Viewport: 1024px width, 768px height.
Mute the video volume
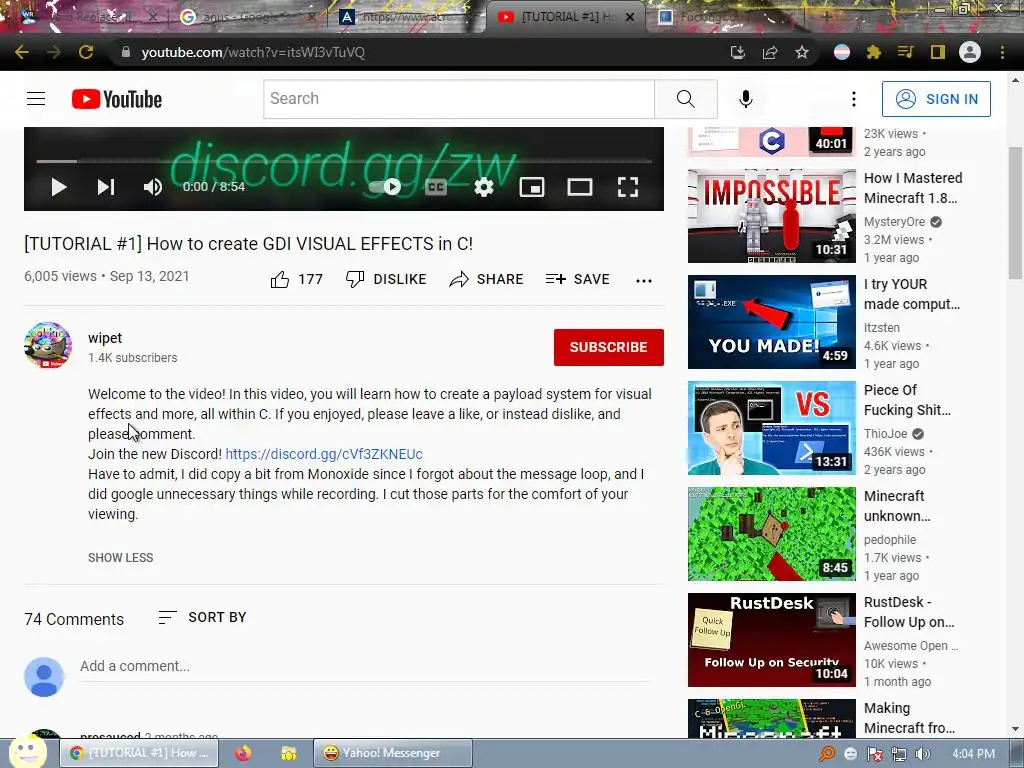tap(153, 187)
